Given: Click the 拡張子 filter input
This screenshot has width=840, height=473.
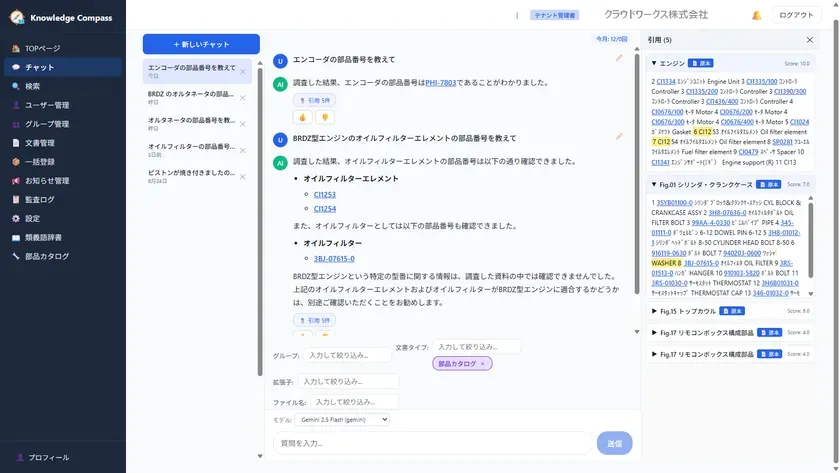Looking at the screenshot, I should pyautogui.click(x=348, y=381).
